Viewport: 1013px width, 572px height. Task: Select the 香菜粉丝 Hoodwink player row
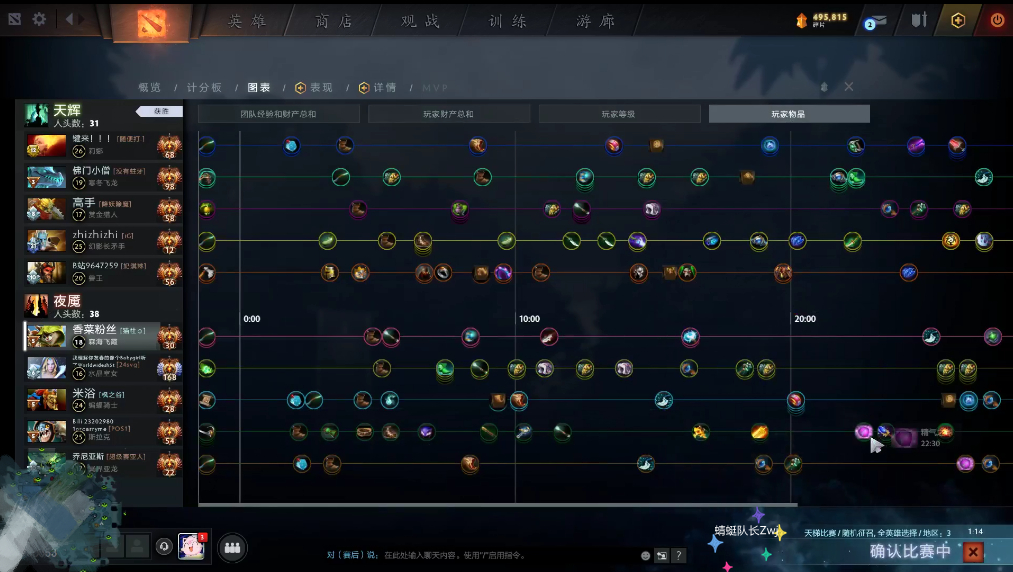click(x=103, y=336)
